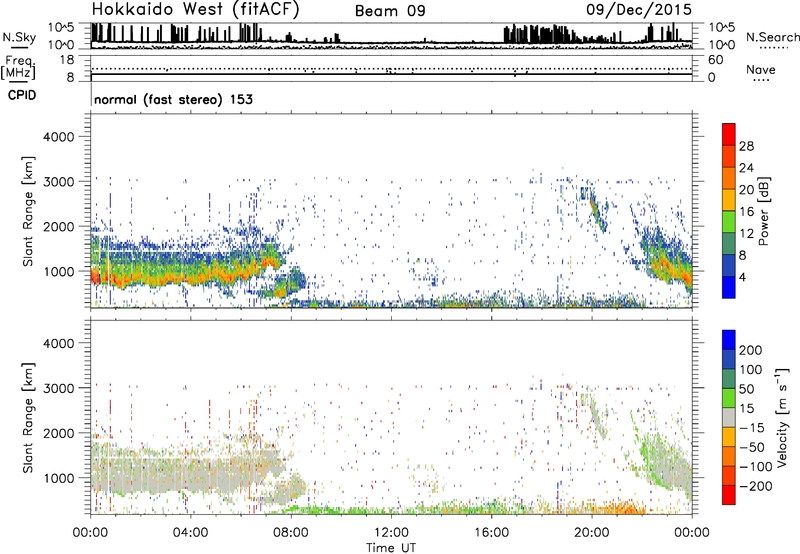Click "Slant Range [km]" label of the velocity panel

tap(28, 417)
